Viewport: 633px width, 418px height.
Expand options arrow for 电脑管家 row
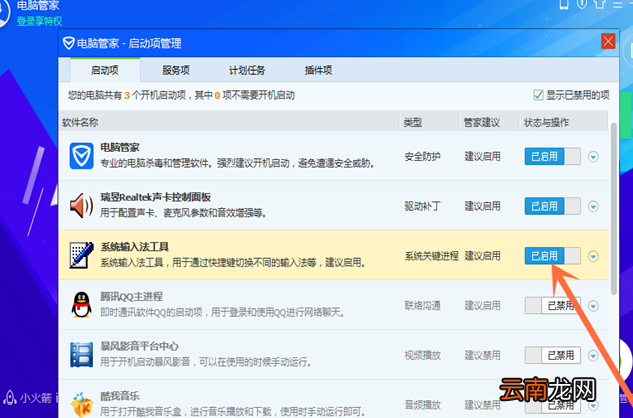point(593,157)
